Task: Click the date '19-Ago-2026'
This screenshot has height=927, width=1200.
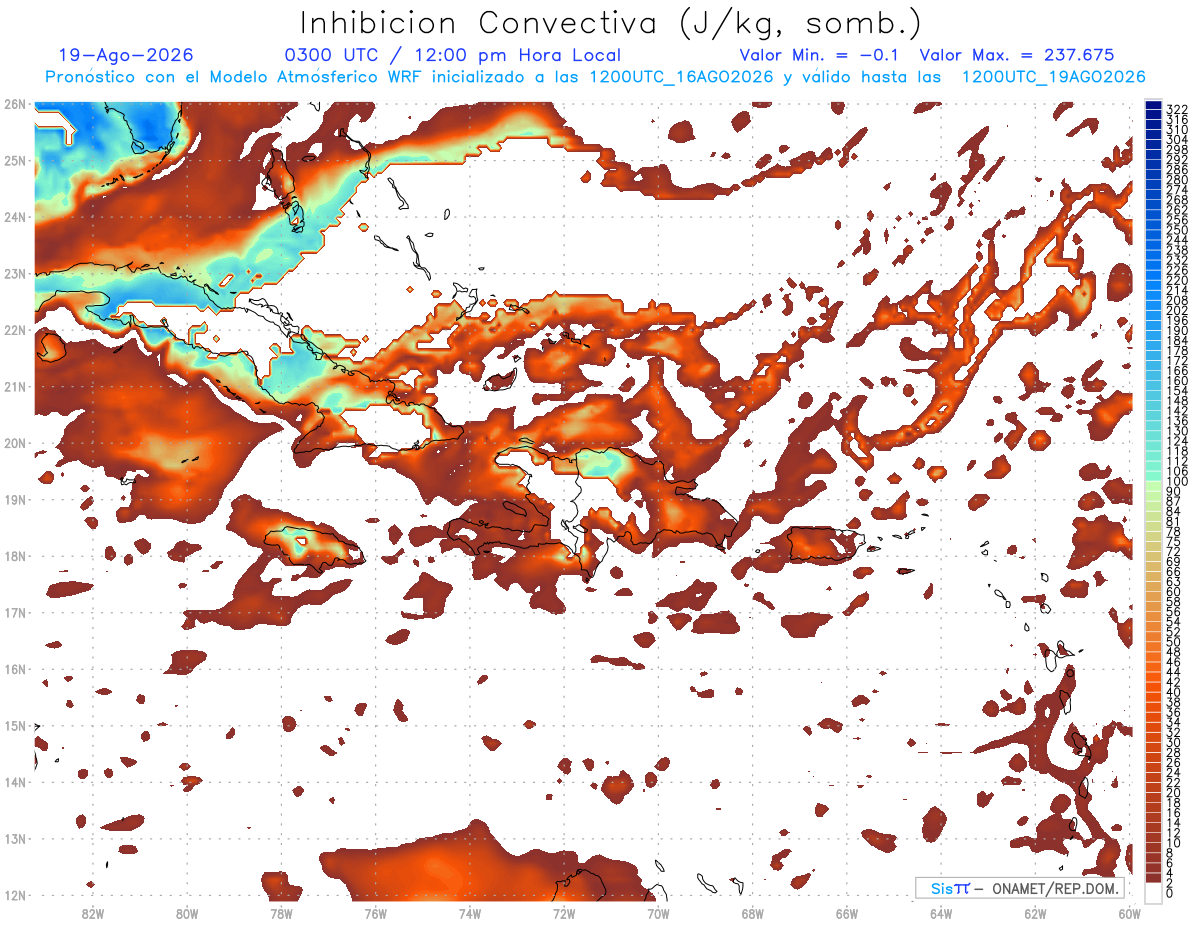Action: point(126,55)
